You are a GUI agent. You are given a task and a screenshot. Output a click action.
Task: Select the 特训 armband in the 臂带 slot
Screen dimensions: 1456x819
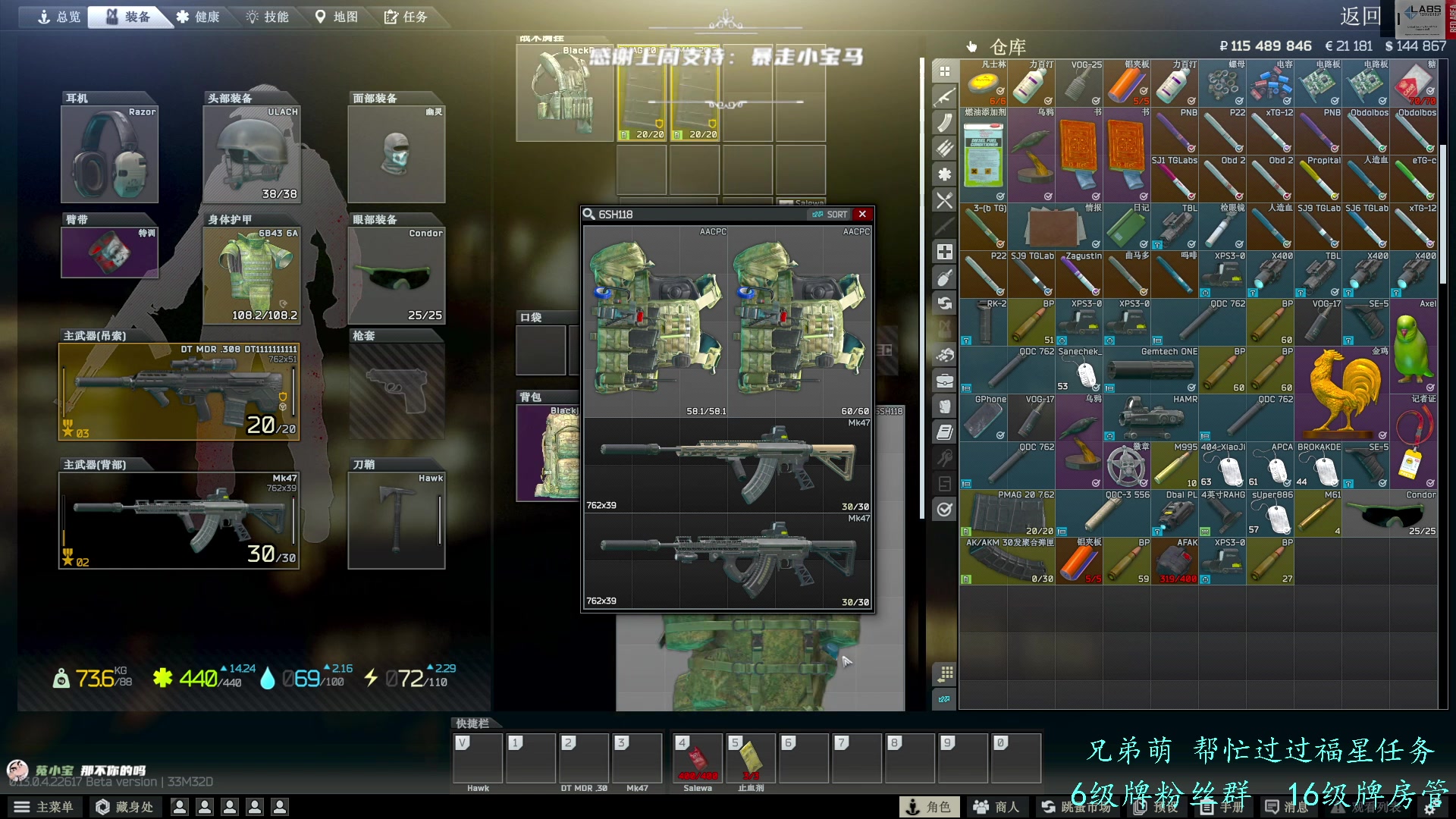pyautogui.click(x=109, y=252)
